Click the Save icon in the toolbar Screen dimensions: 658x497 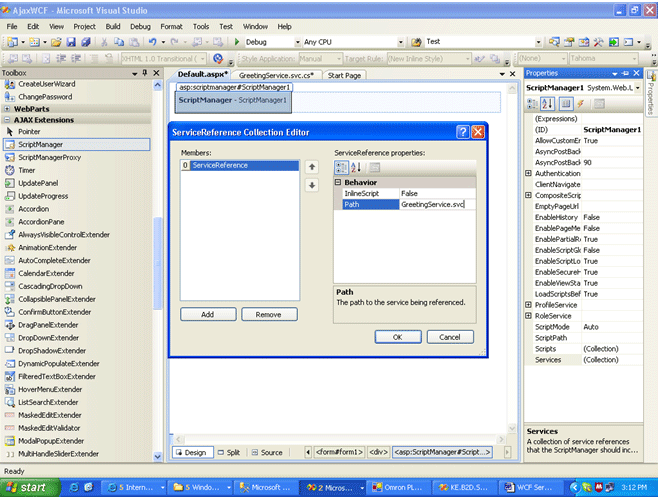[71, 42]
